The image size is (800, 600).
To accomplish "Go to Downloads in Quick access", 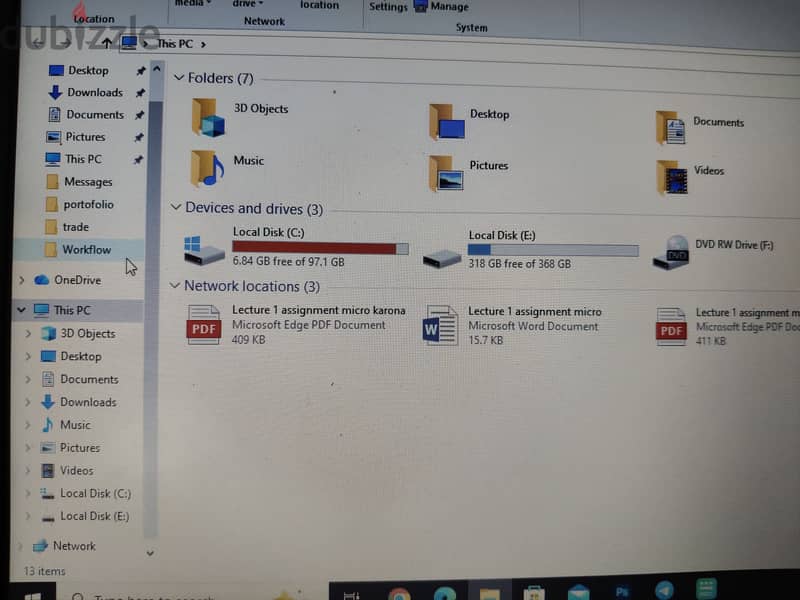I will (95, 92).
